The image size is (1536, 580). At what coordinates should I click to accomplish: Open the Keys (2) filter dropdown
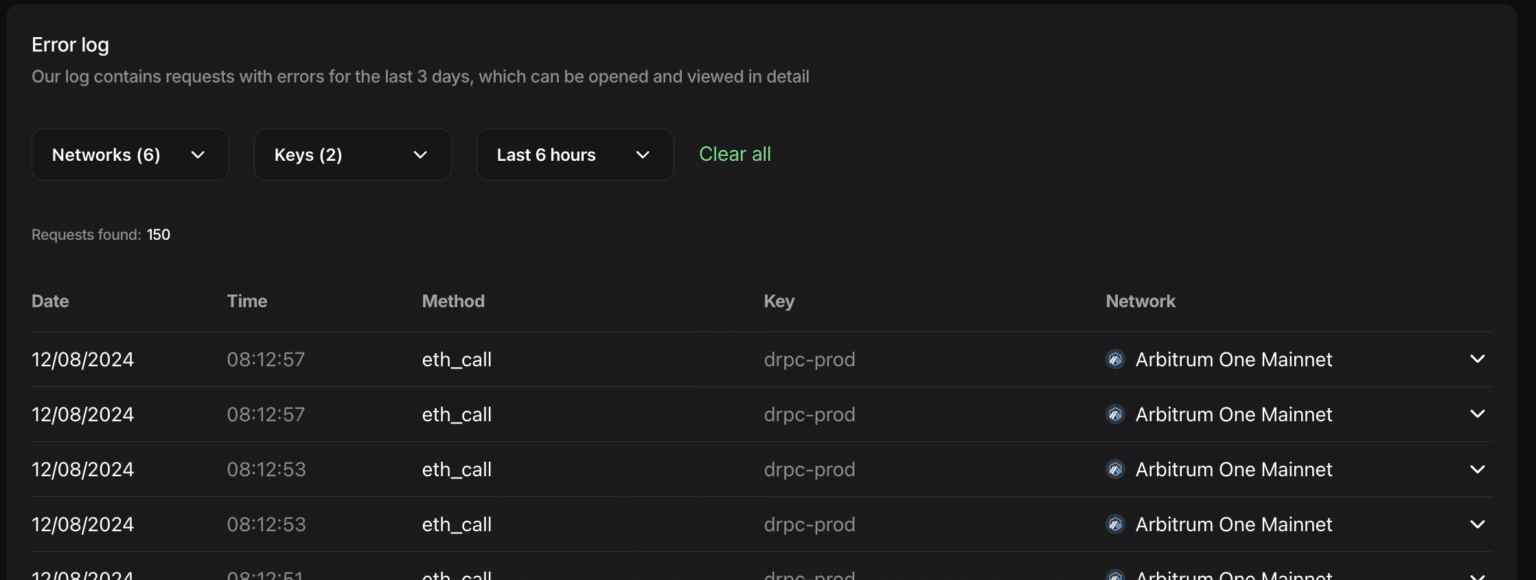[352, 154]
